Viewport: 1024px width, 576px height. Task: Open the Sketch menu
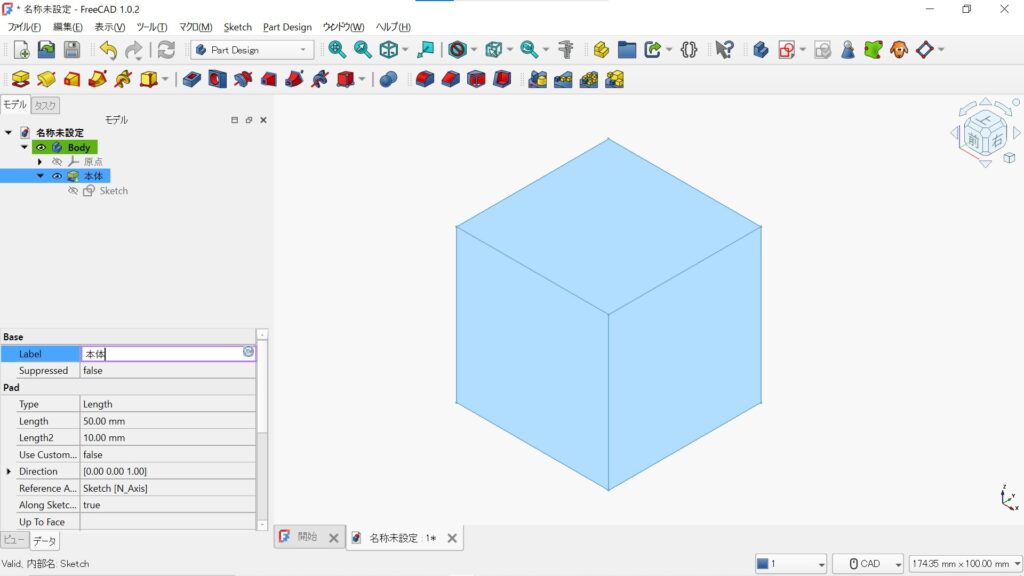(237, 27)
